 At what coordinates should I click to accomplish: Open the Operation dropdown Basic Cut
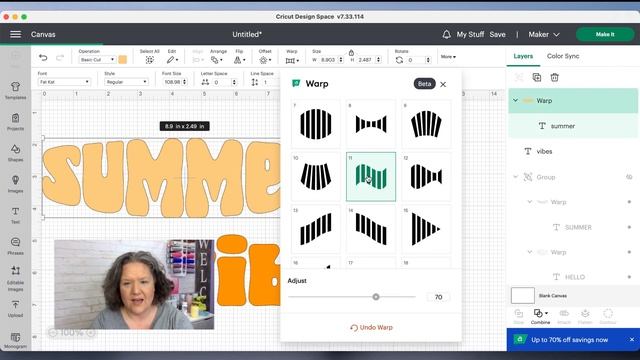[x=97, y=60]
